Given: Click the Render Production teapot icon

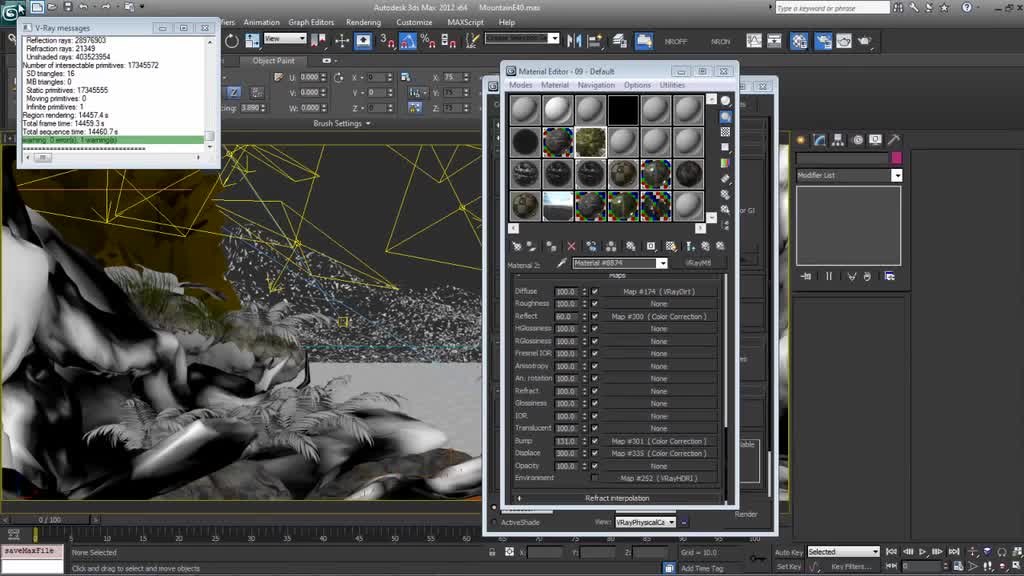Looking at the screenshot, I should (x=865, y=41).
